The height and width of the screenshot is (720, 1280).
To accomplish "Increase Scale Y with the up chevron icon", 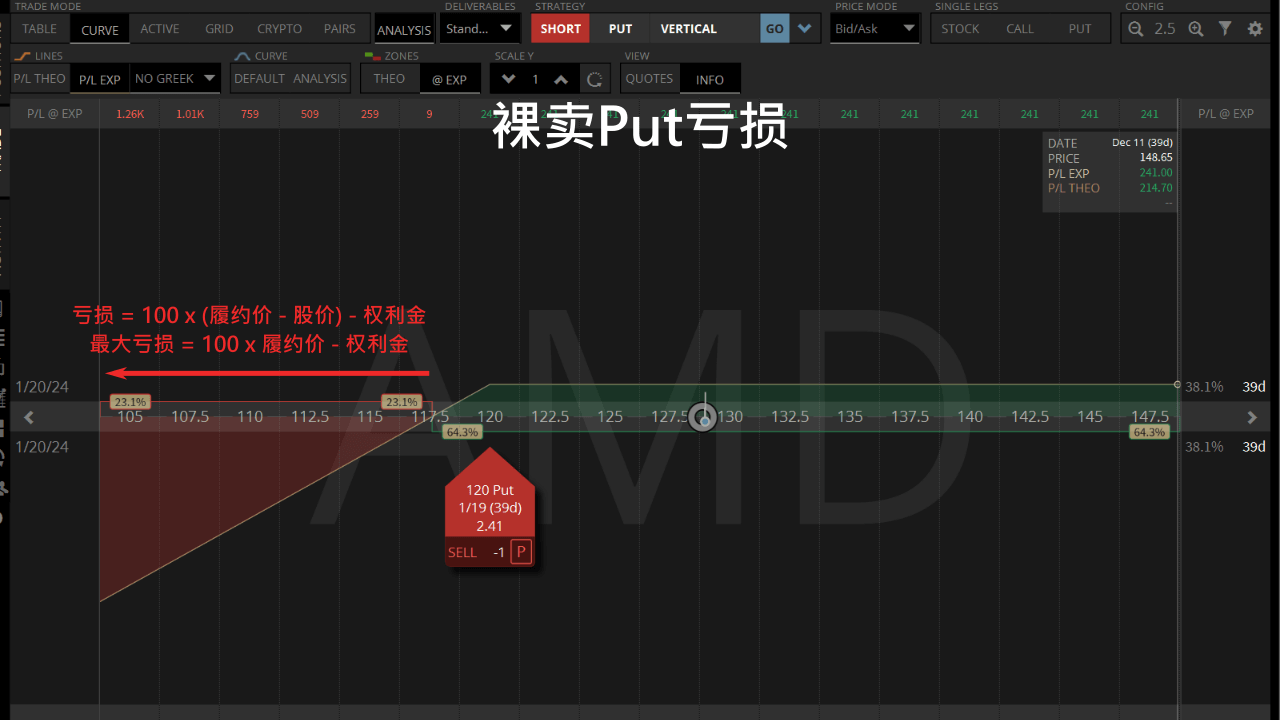I will 561,78.
